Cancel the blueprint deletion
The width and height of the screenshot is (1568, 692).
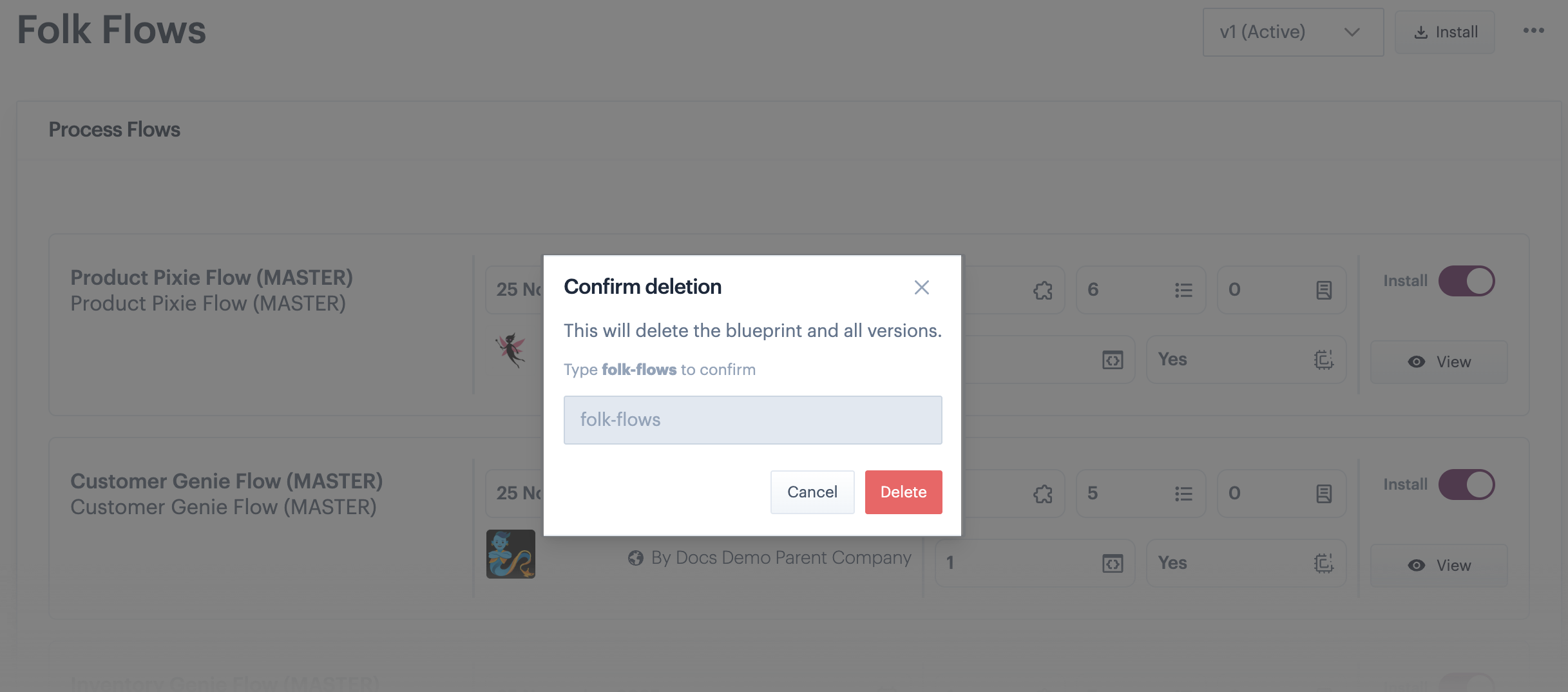tap(812, 492)
